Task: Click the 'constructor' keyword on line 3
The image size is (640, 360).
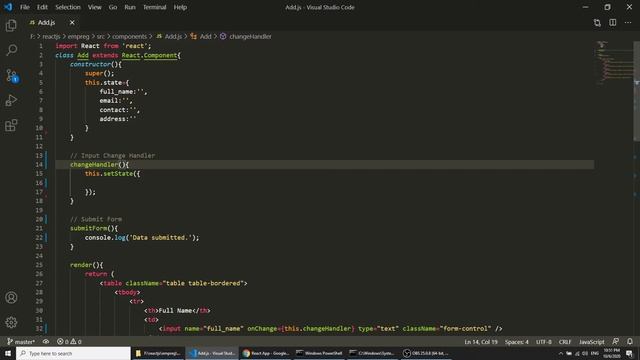Action: tap(90, 64)
